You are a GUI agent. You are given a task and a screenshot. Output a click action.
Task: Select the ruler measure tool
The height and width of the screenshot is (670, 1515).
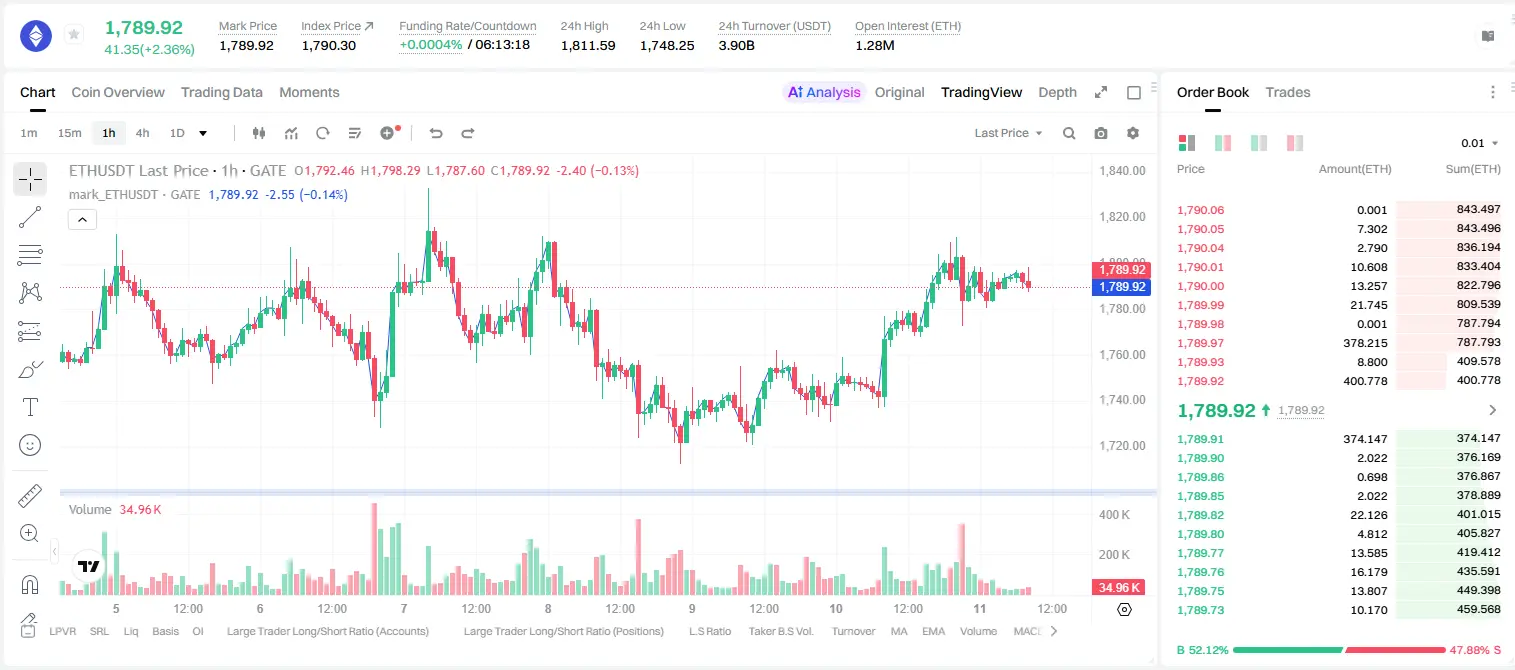(x=30, y=495)
